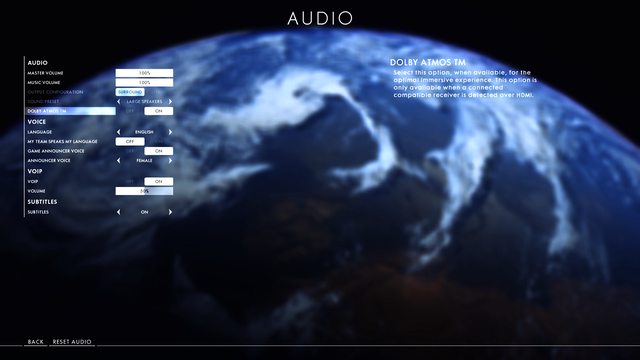Click left arrow of Subtitles setting

[x=119, y=212]
